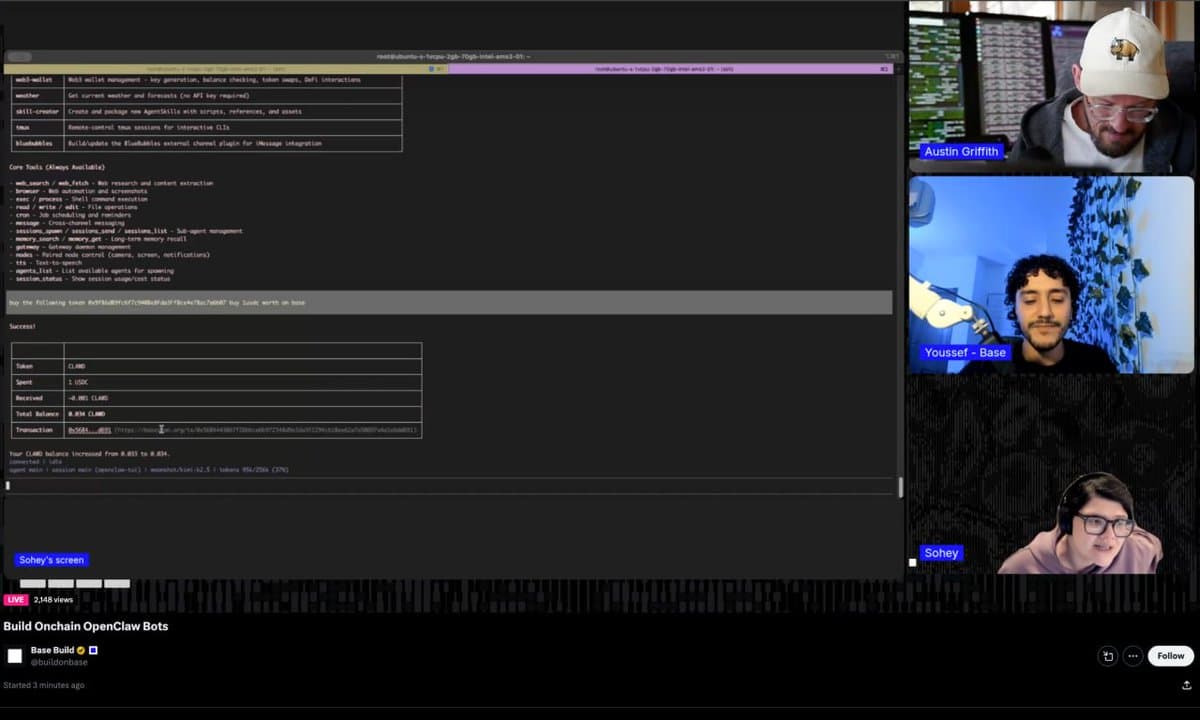Click the pink LIVE indicator badge
Viewport: 1200px width, 720px height.
[15, 600]
